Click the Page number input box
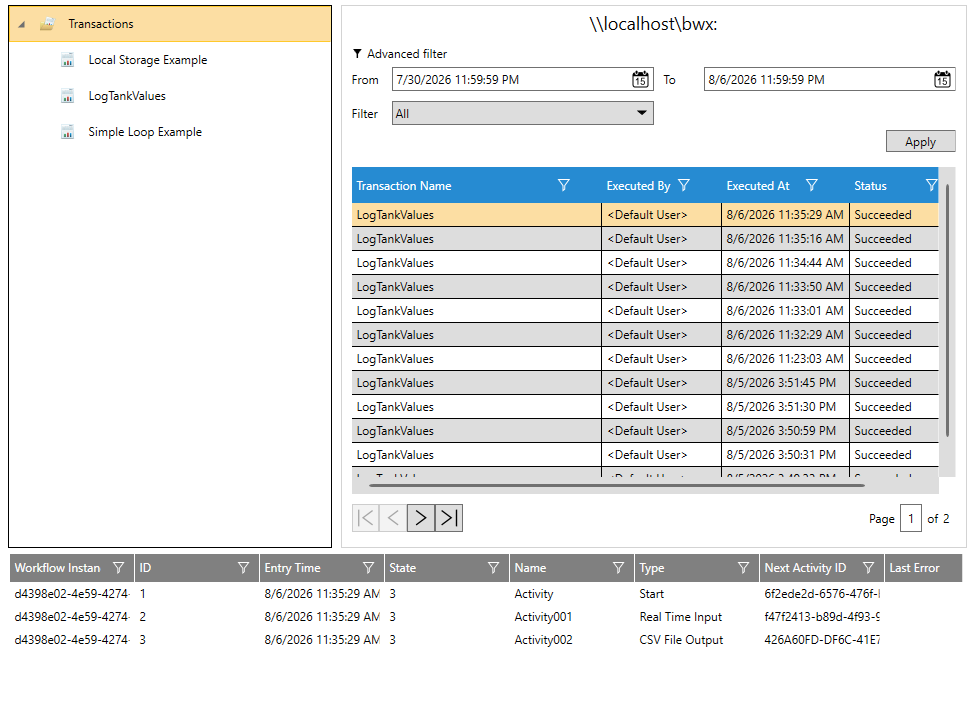This screenshot has width=970, height=702. tap(911, 518)
